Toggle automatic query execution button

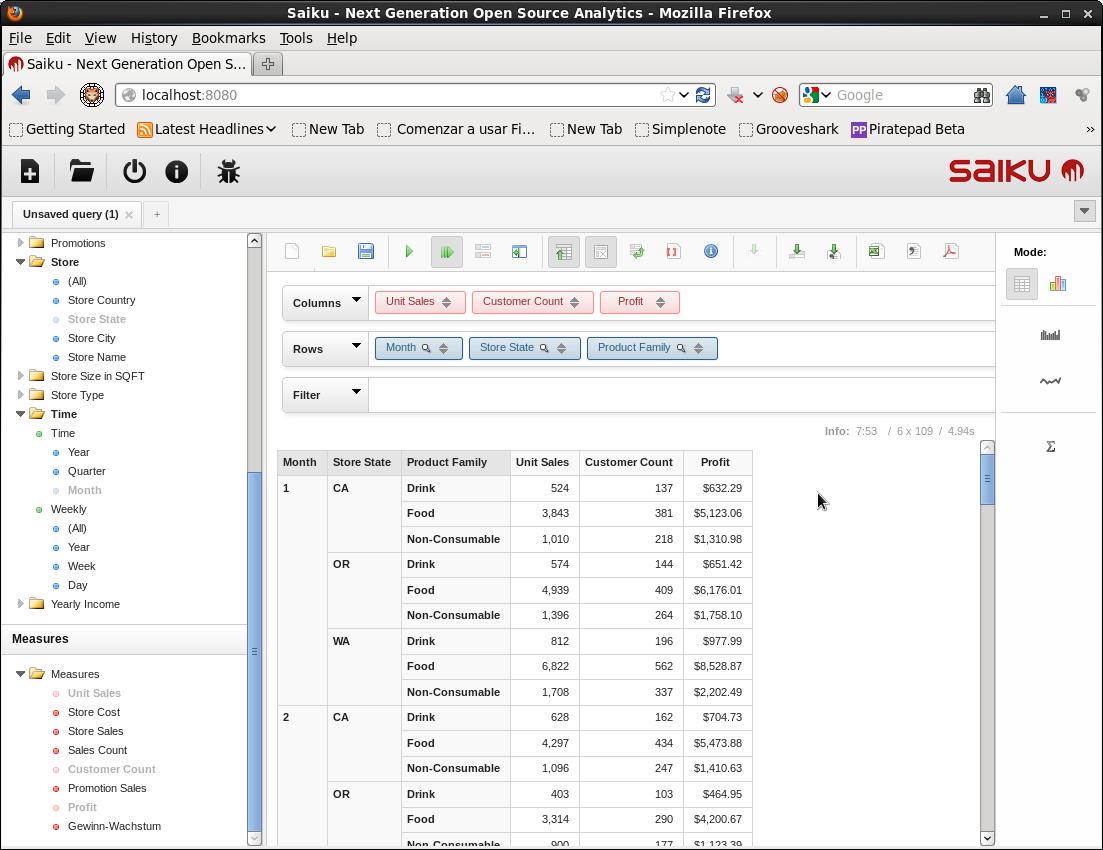447,252
